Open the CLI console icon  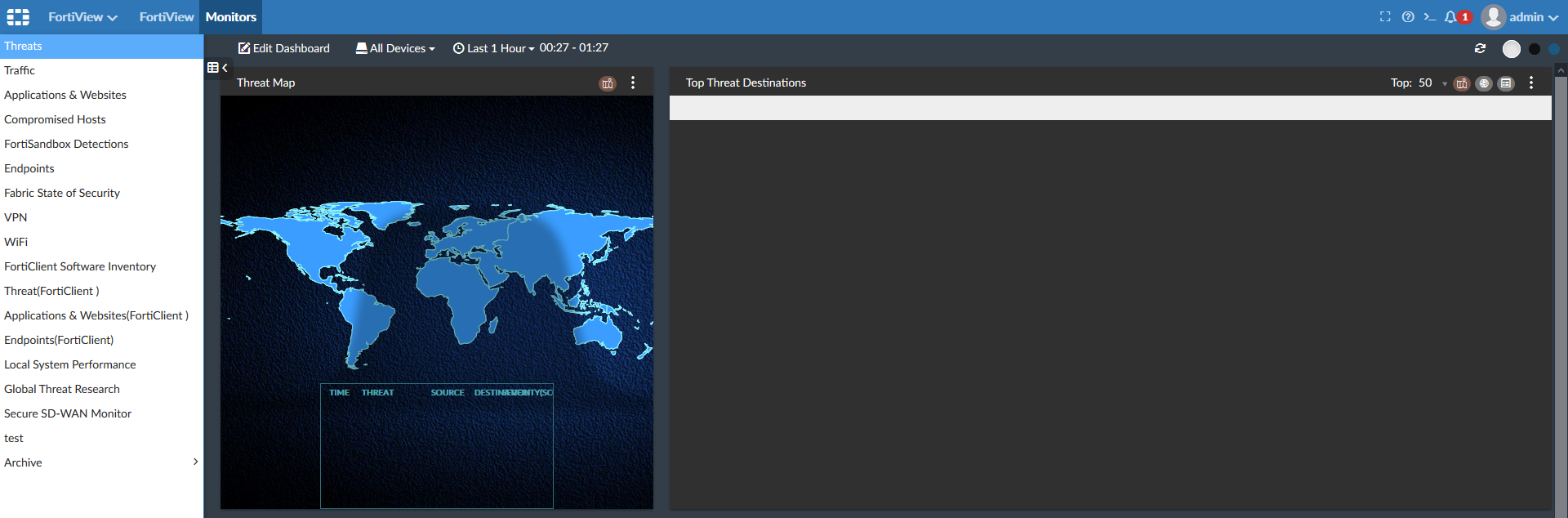[x=1429, y=16]
